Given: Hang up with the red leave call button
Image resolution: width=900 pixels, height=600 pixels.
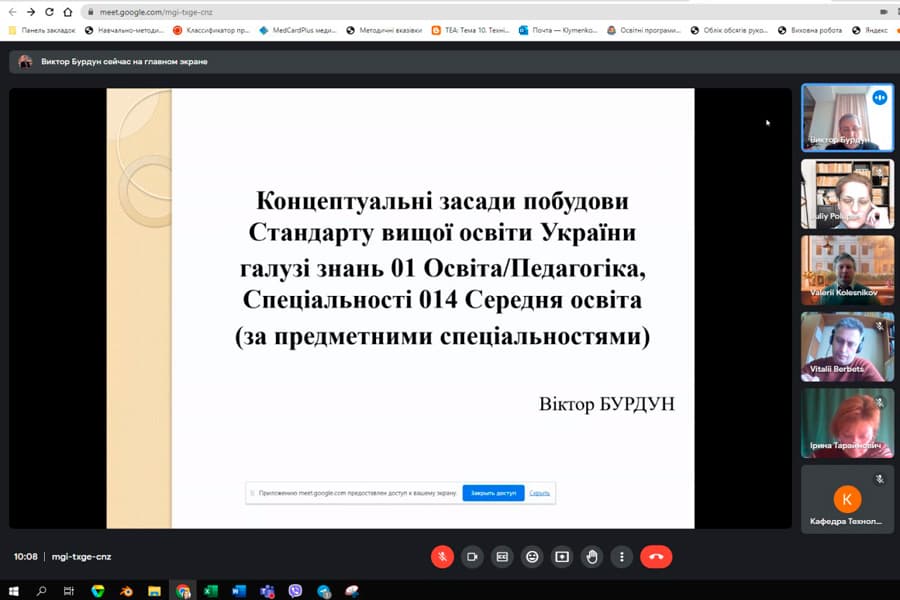Looking at the screenshot, I should click(x=656, y=556).
